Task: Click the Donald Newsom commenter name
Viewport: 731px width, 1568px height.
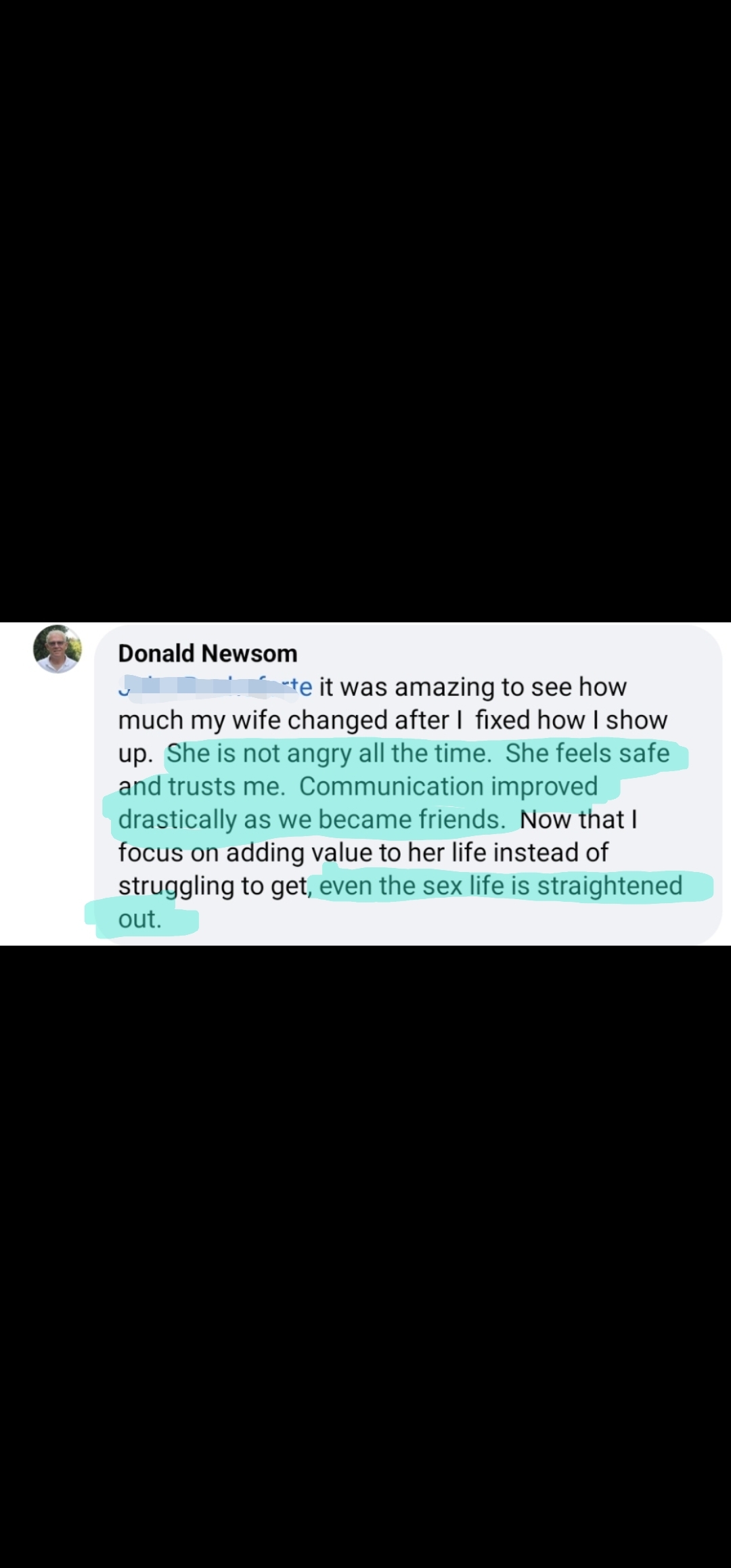Action: click(208, 653)
